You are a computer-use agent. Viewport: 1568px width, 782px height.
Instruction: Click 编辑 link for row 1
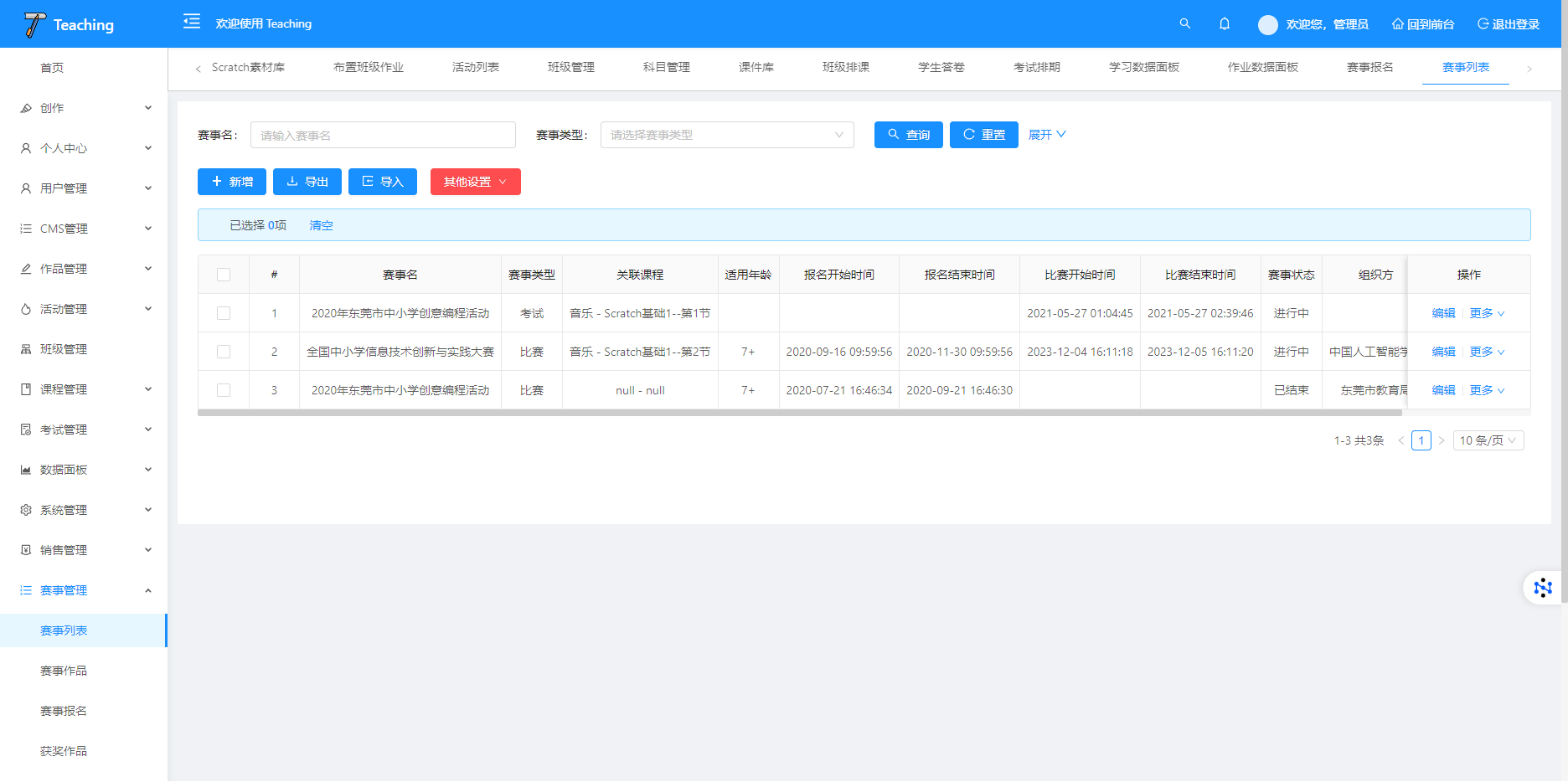coord(1443,313)
